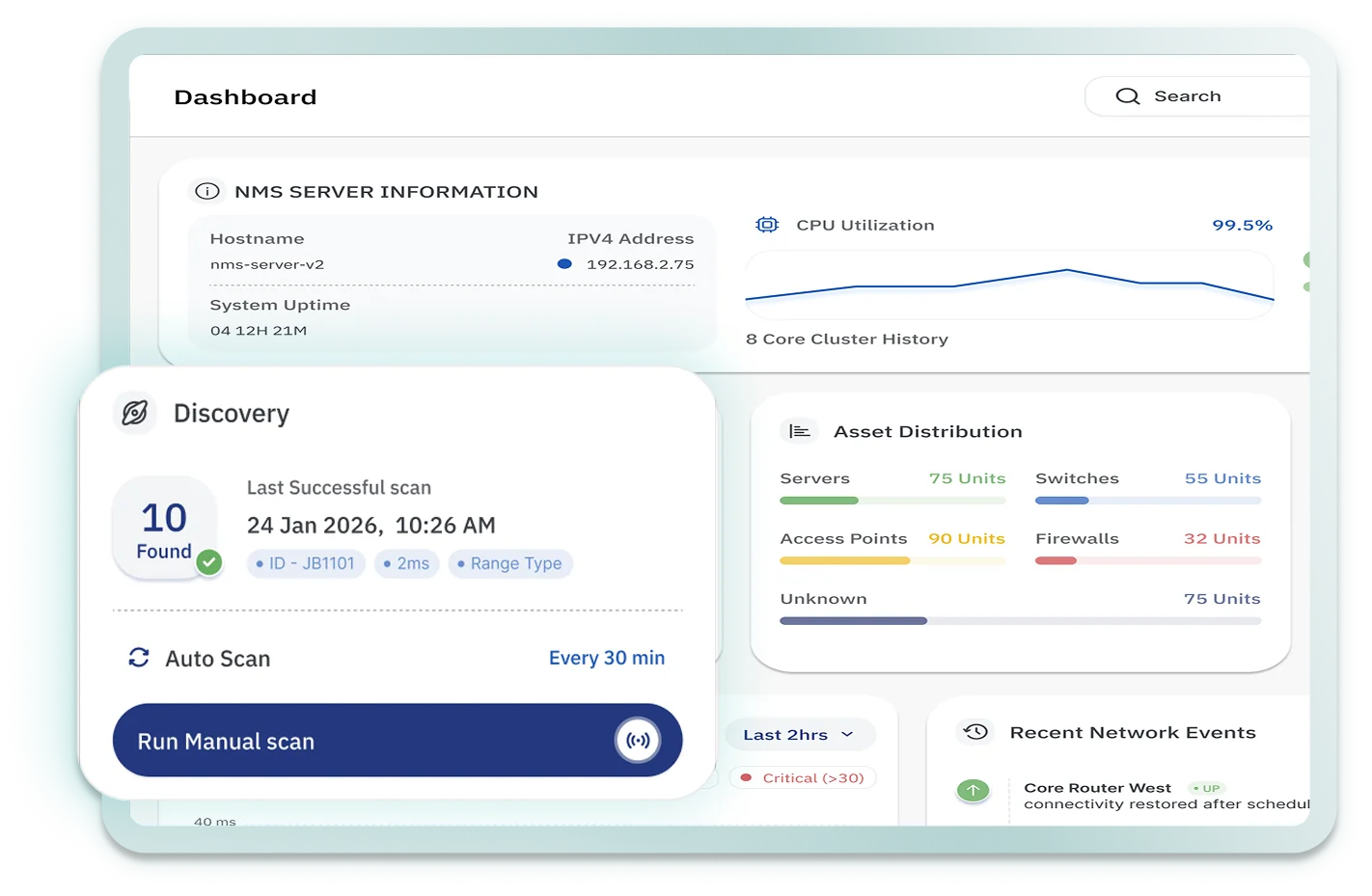Click the Firewalls red progress bar
Viewport: 1372px width, 896px height.
tap(1148, 560)
